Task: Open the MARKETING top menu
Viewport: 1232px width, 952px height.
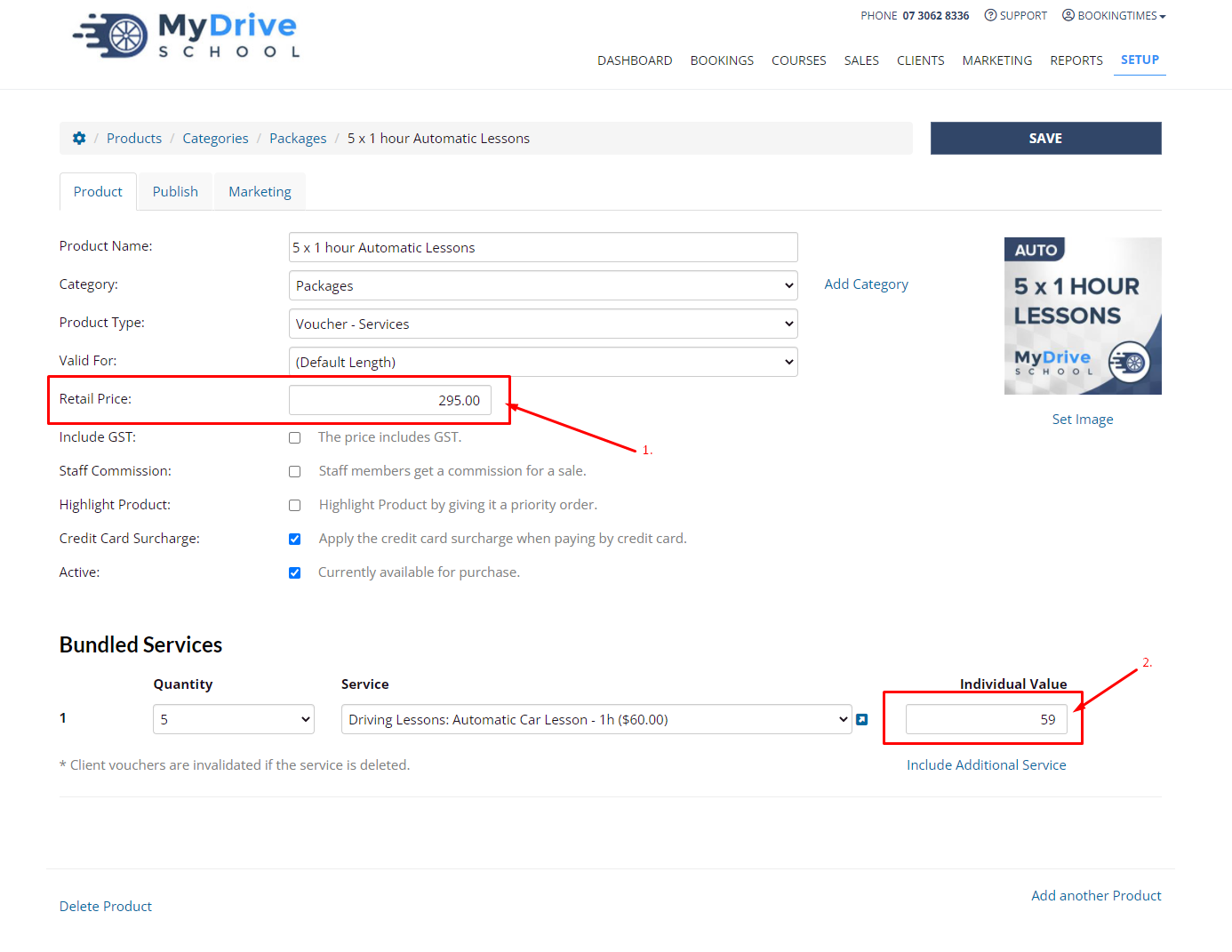Action: coord(996,60)
